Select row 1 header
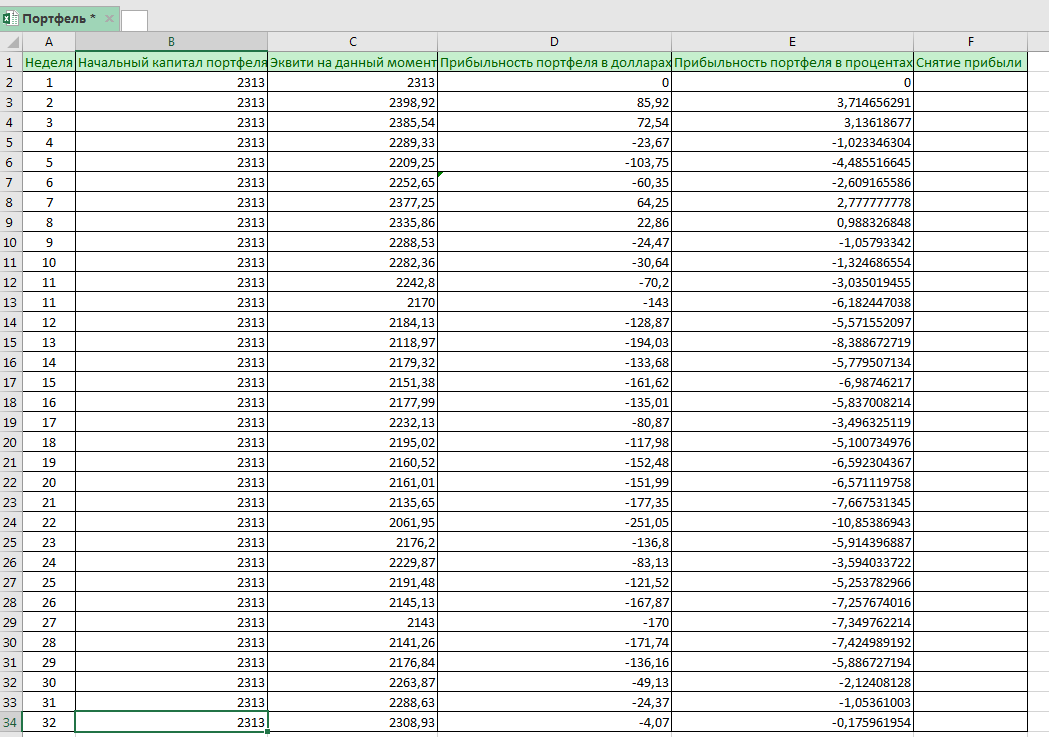 tap(11, 62)
